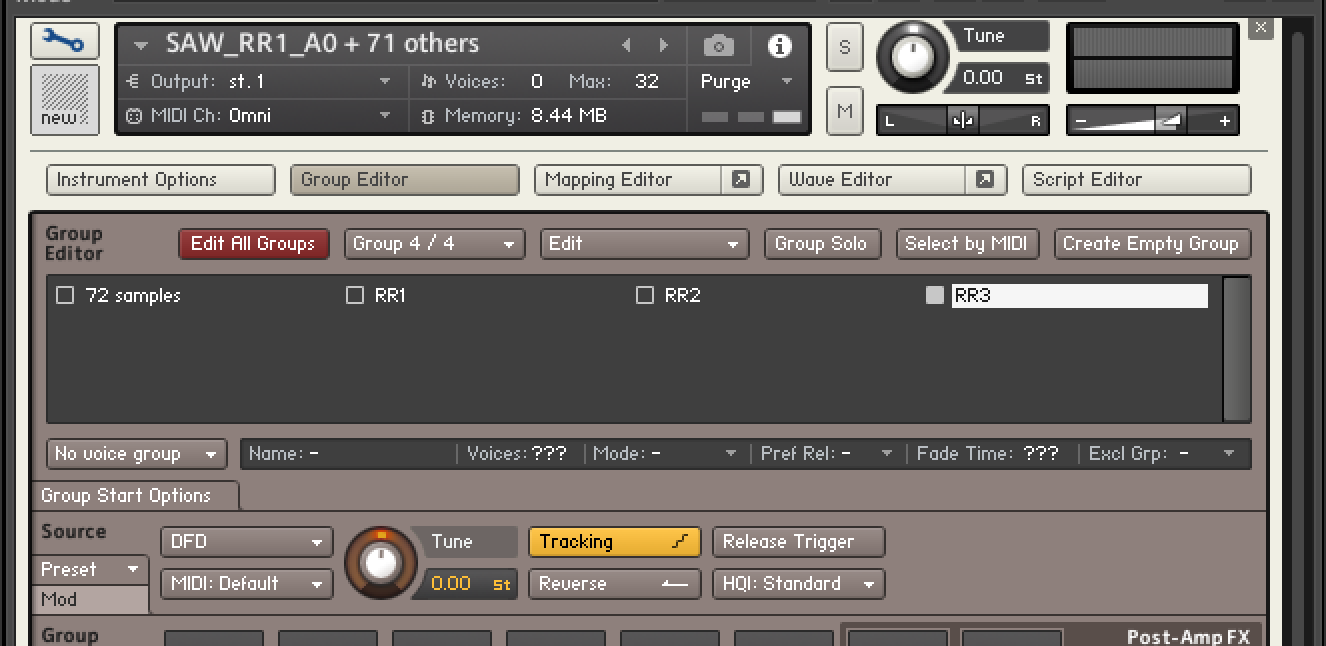Image resolution: width=1326 pixels, height=646 pixels.
Task: Open the Wave Editor tab
Action: [873, 180]
